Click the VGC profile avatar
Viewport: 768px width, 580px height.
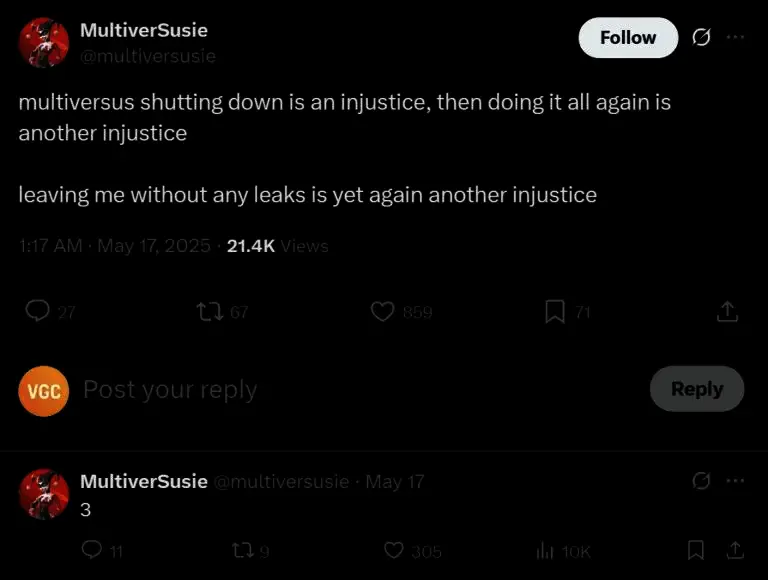pyautogui.click(x=44, y=390)
